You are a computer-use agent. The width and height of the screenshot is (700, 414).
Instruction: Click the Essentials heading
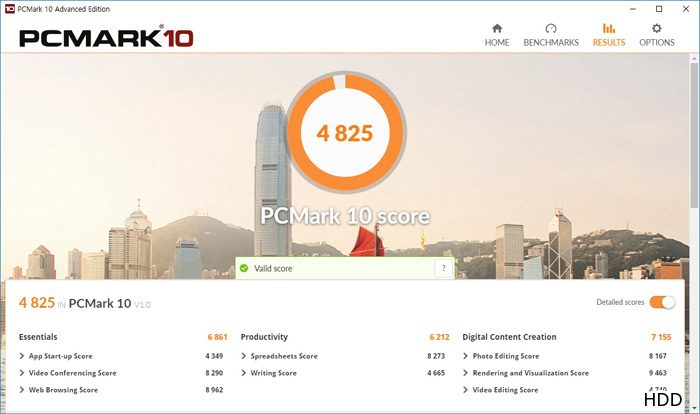[x=38, y=337]
